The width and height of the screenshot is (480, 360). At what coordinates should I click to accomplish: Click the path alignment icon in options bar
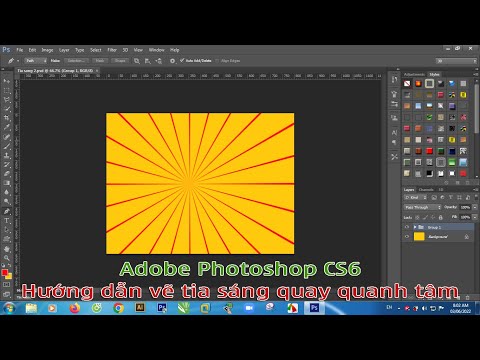point(148,61)
